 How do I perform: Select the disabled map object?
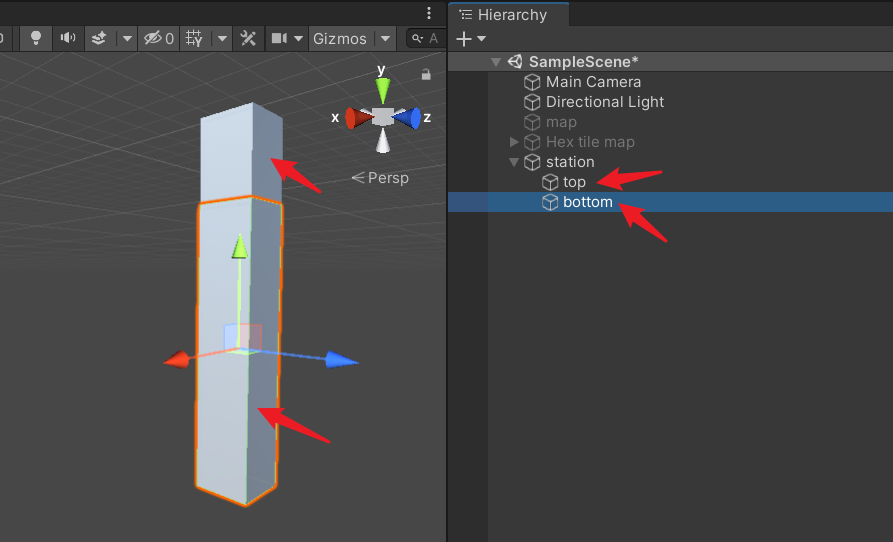coord(561,122)
